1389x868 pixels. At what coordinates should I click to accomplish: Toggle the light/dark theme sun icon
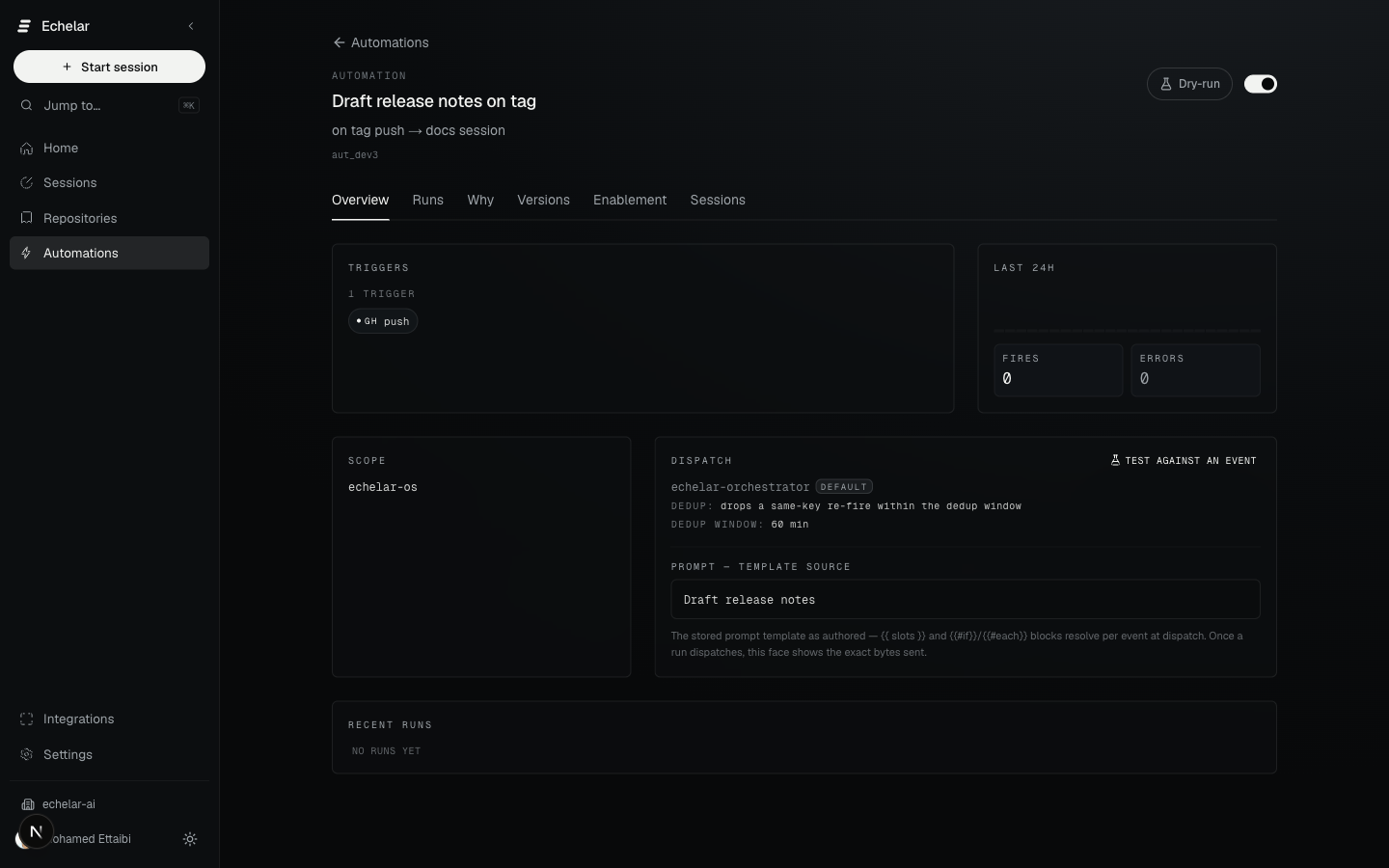click(190, 839)
